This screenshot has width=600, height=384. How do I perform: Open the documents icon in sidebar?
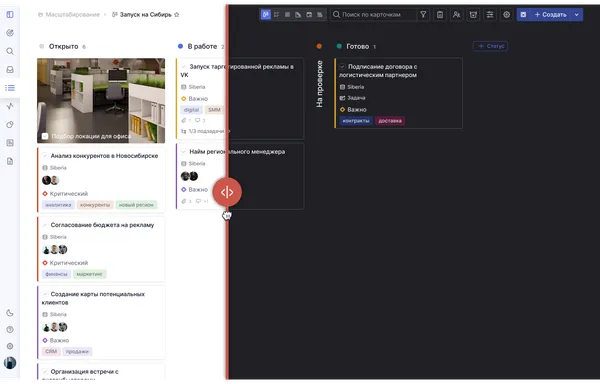click(x=10, y=161)
